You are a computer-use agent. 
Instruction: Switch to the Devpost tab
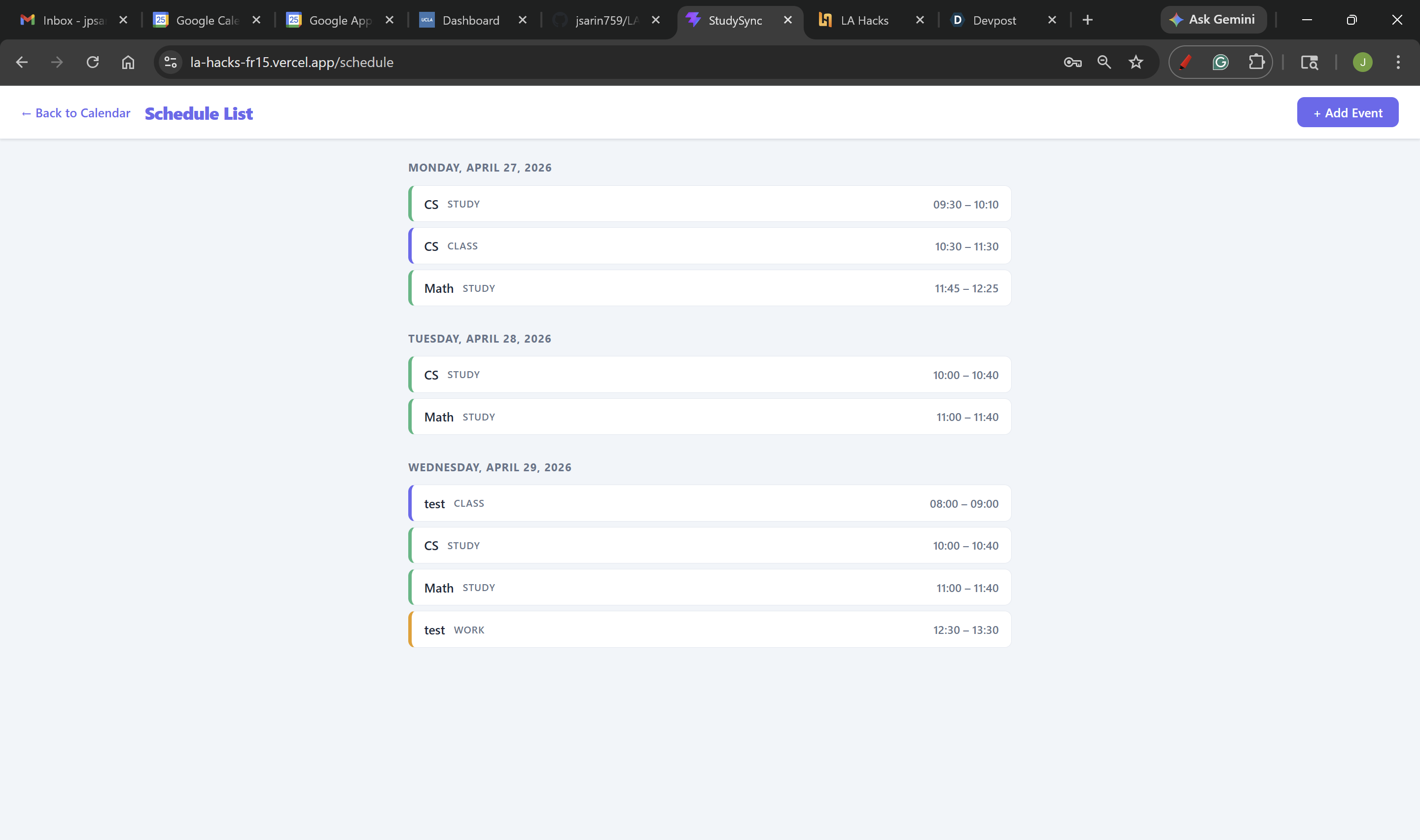pyautogui.click(x=994, y=20)
